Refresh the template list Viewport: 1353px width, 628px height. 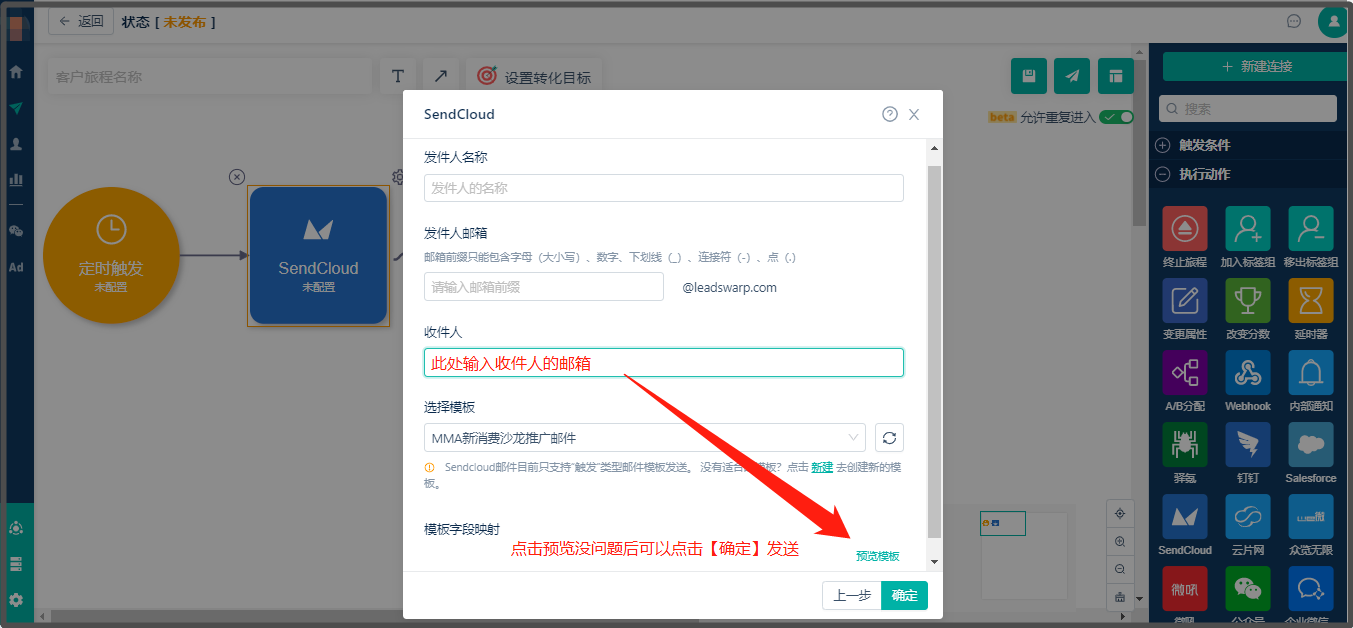click(889, 437)
